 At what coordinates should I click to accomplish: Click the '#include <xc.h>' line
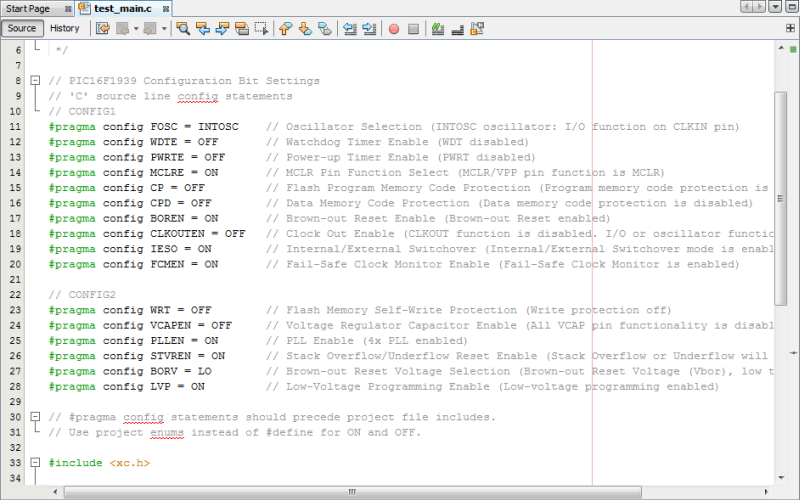pyautogui.click(x=99, y=463)
